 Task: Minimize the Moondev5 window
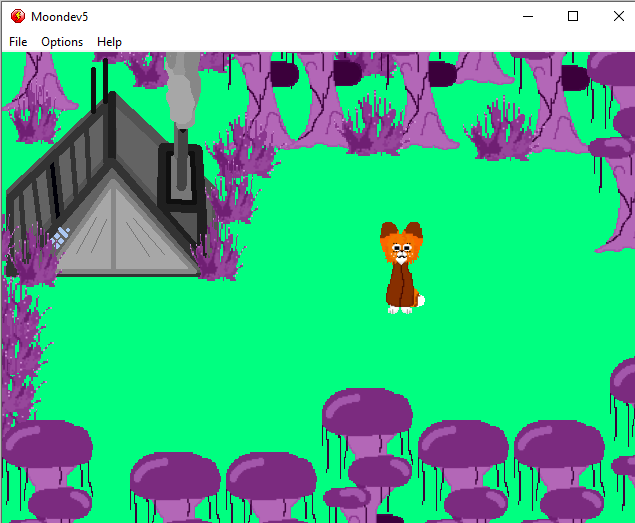528,17
